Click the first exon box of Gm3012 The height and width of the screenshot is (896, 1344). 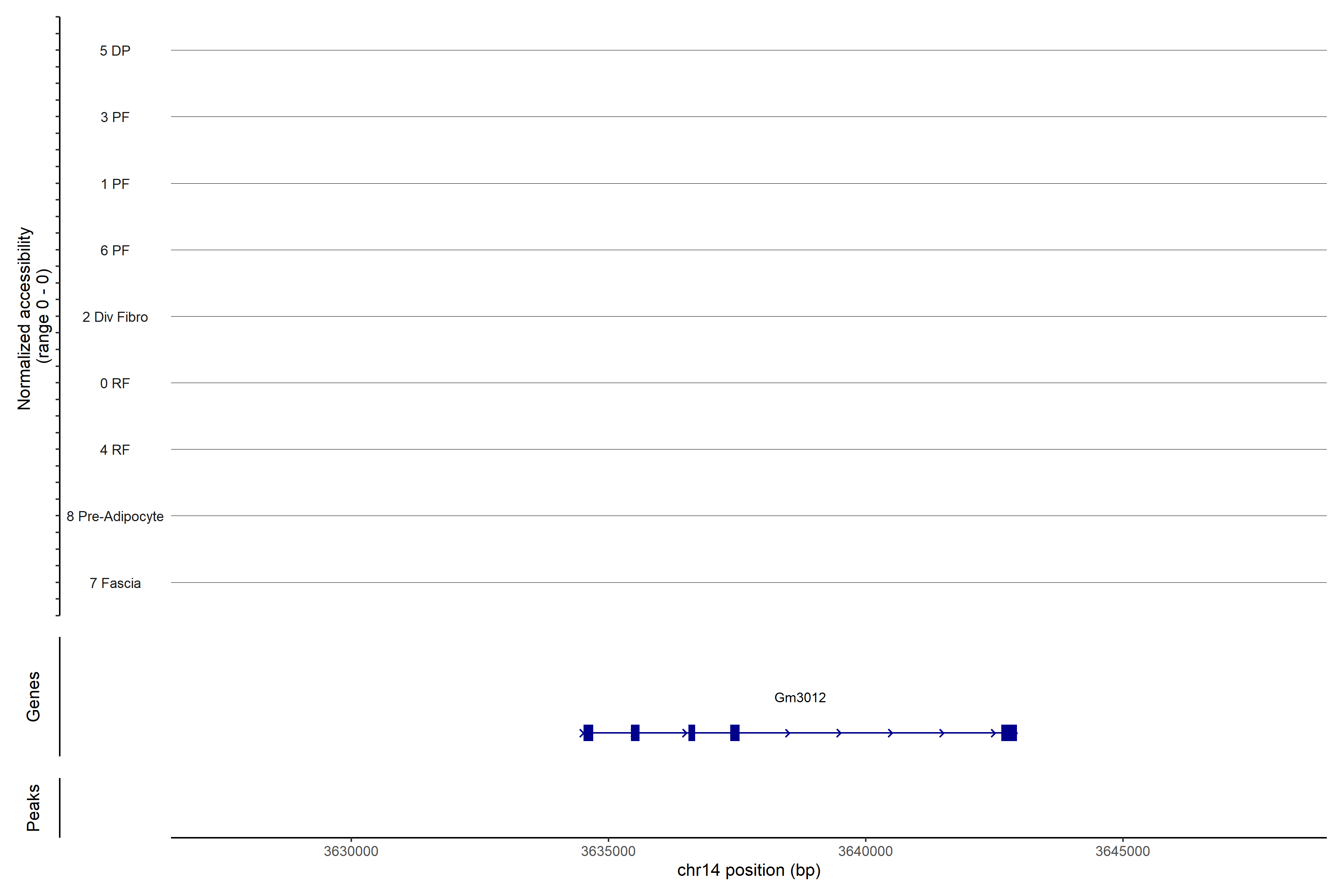588,732
